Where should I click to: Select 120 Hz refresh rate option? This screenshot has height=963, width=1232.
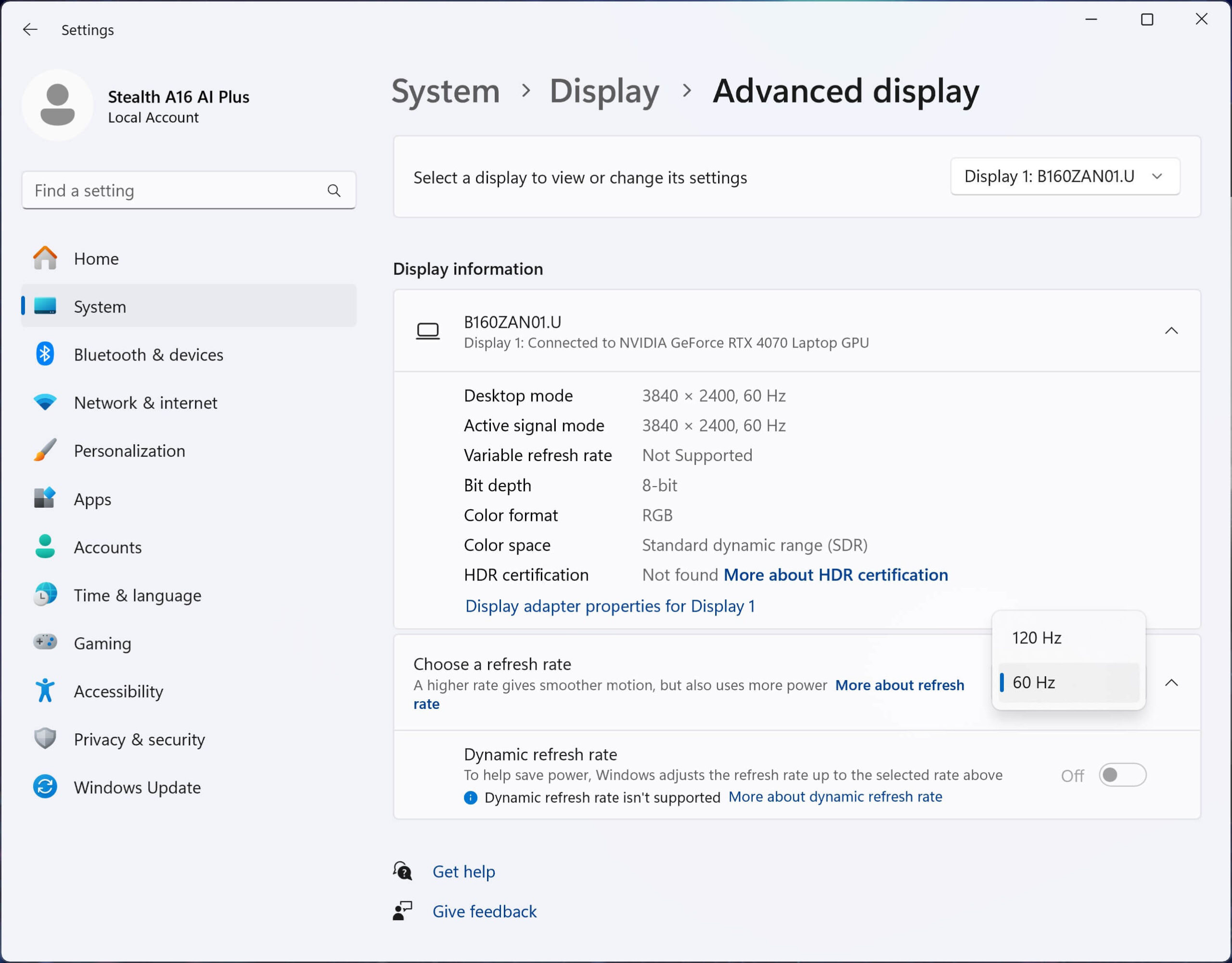[x=1068, y=638]
